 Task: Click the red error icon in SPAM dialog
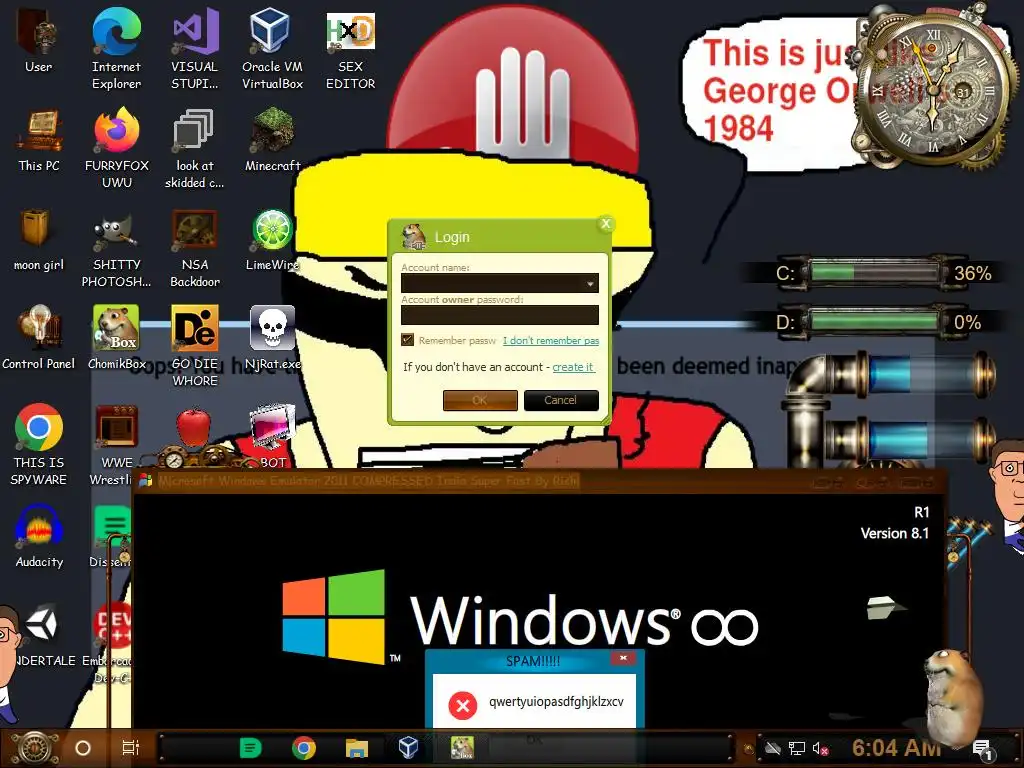pyautogui.click(x=462, y=705)
